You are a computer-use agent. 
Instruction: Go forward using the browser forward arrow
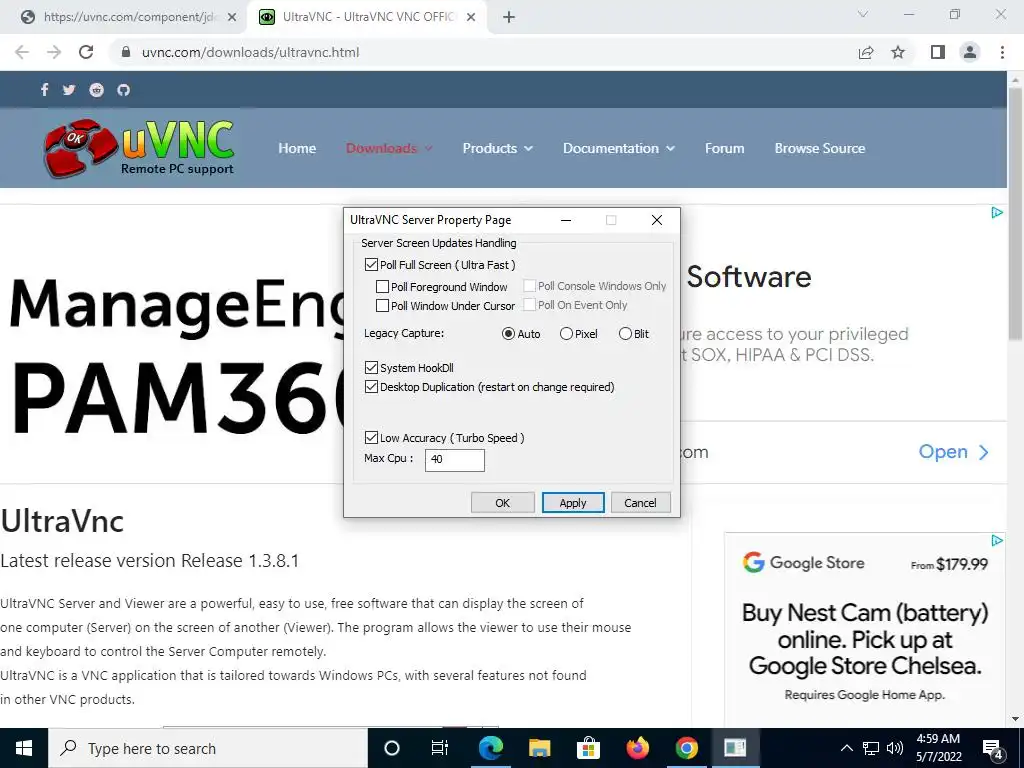tap(54, 52)
